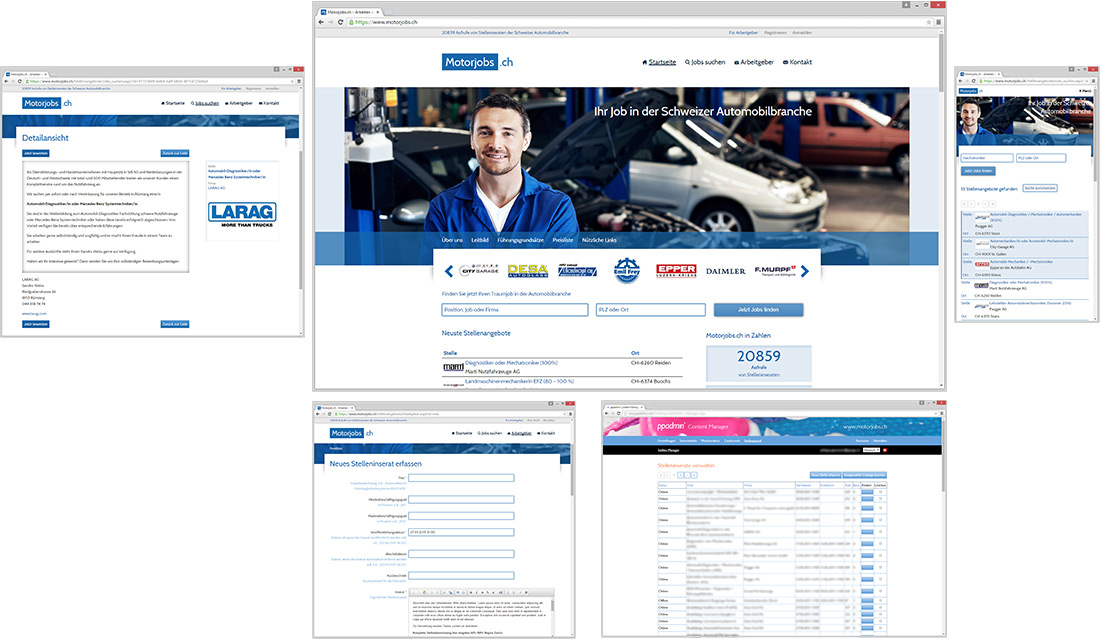Click the Position, Job oder Firma field
Image resolution: width=1100 pixels, height=639 pixels.
(x=514, y=310)
